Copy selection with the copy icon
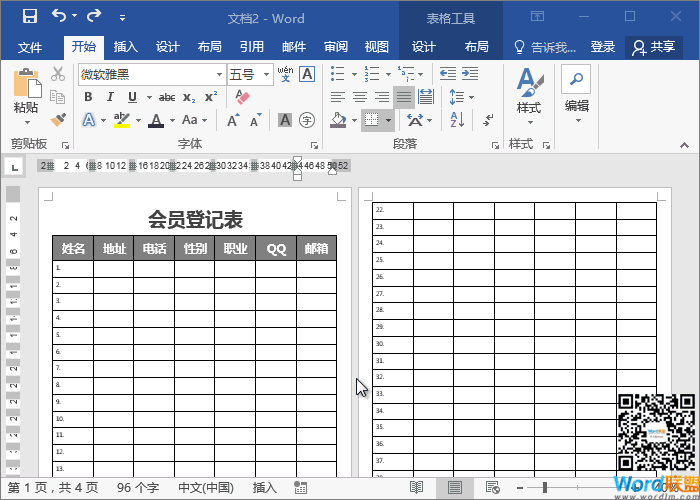Viewport: 700px width, 500px height. coord(58,97)
